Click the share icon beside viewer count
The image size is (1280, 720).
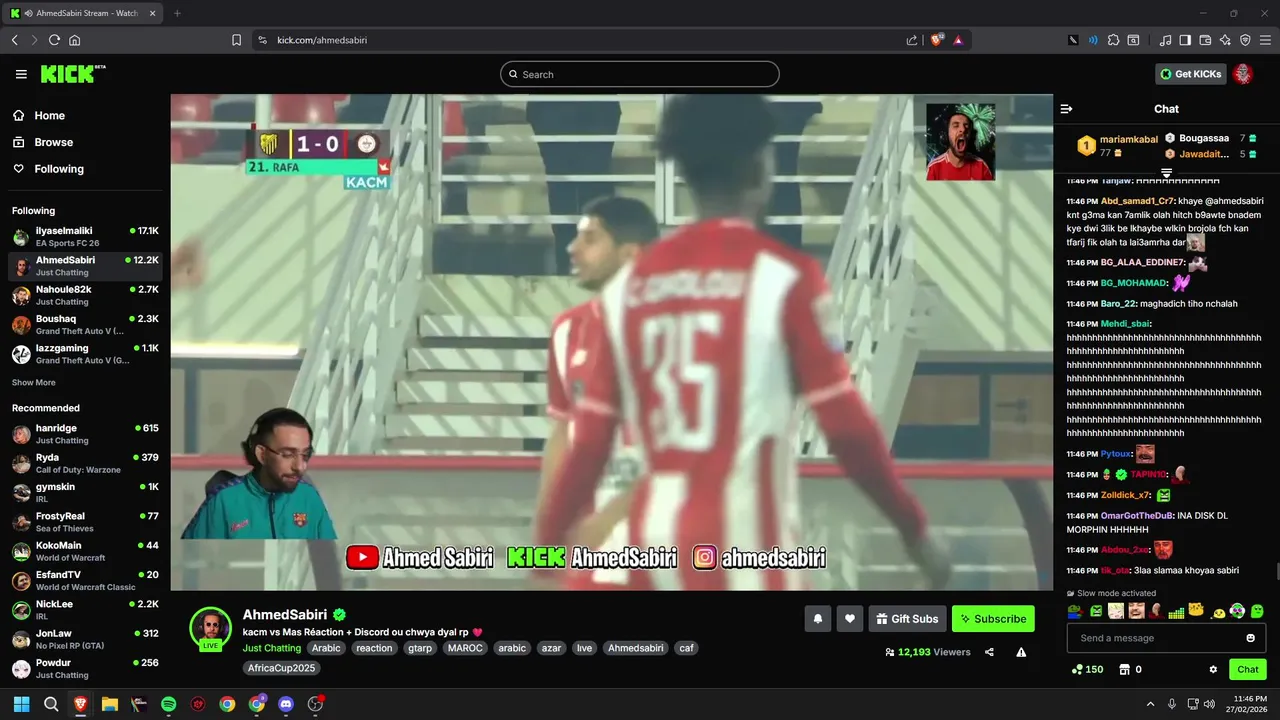click(x=989, y=652)
